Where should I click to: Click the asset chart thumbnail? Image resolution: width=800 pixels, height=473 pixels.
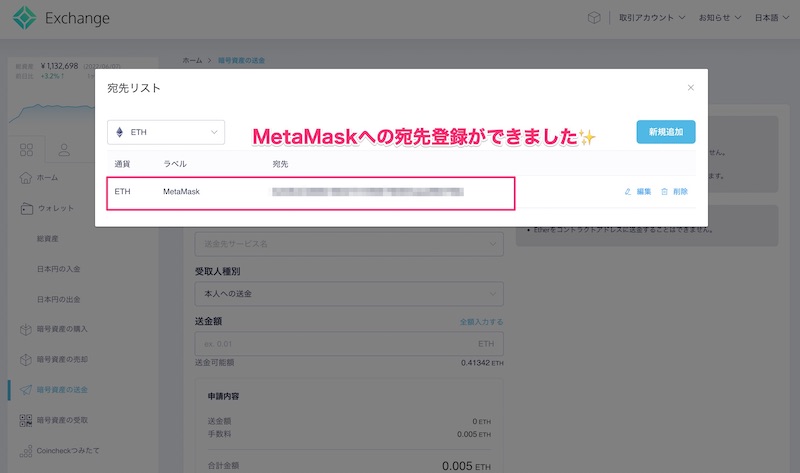tap(52, 113)
